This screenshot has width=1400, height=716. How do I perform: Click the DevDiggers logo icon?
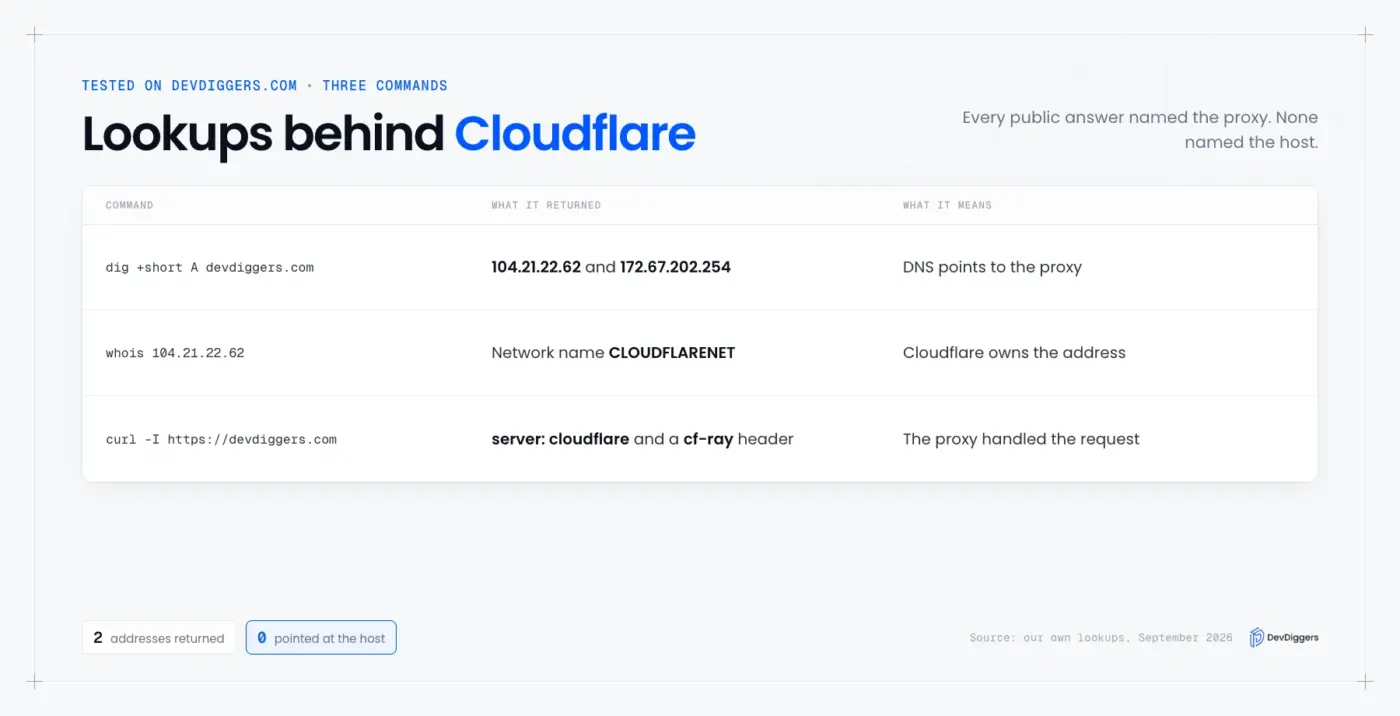point(1257,637)
